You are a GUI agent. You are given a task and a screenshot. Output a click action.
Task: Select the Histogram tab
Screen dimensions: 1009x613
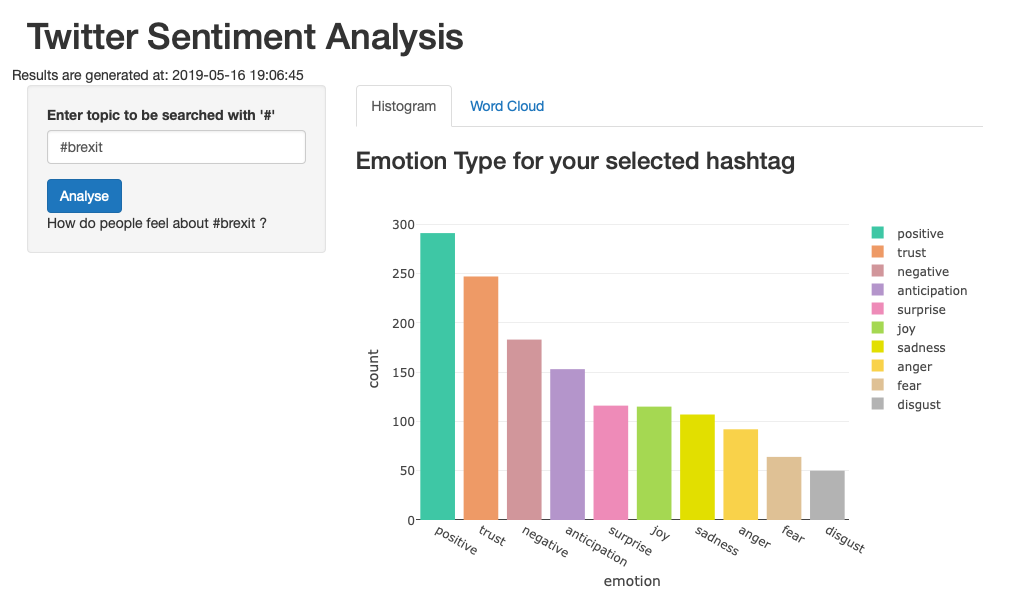click(x=404, y=105)
